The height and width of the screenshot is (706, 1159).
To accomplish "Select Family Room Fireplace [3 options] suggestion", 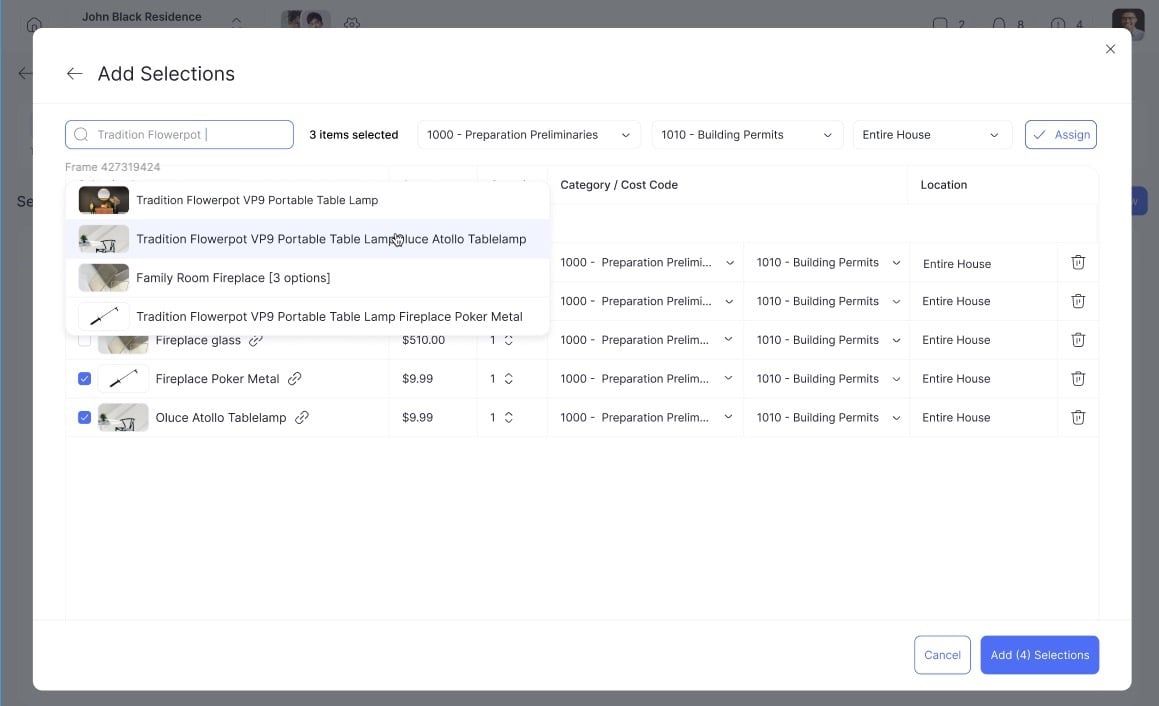I will coord(307,278).
